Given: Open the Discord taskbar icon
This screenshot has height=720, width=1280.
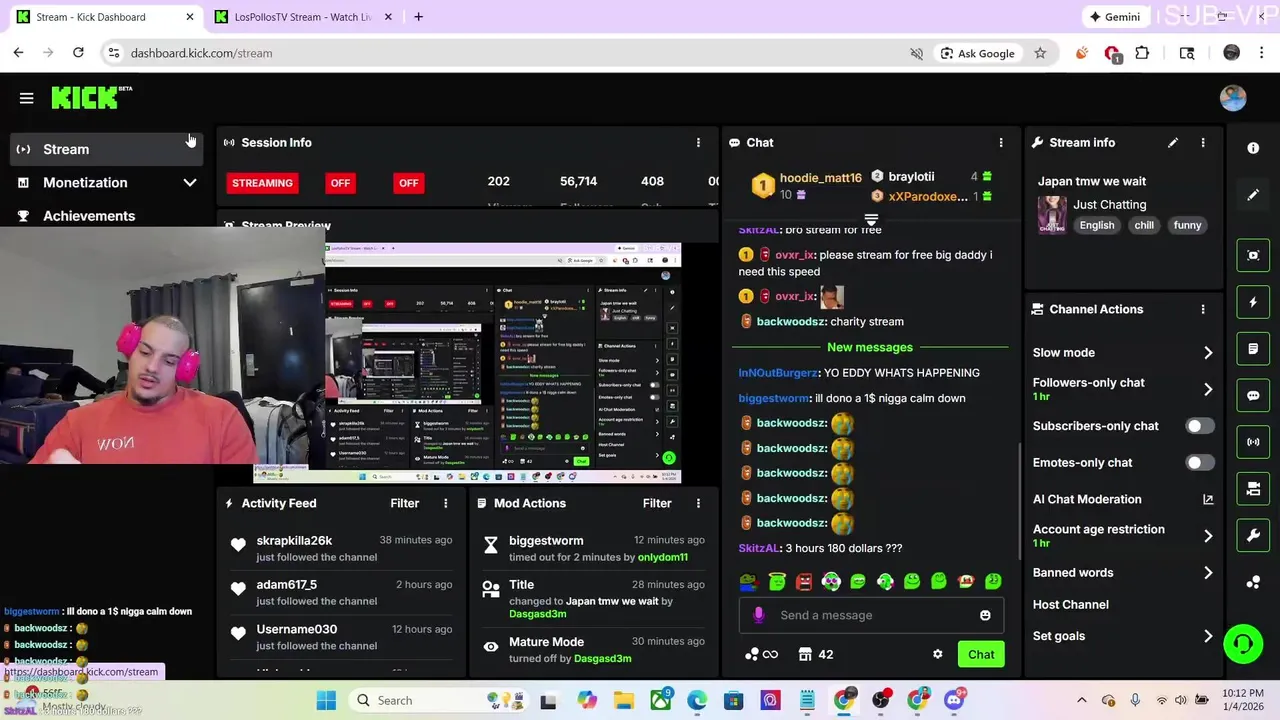Looking at the screenshot, I should [x=954, y=700].
